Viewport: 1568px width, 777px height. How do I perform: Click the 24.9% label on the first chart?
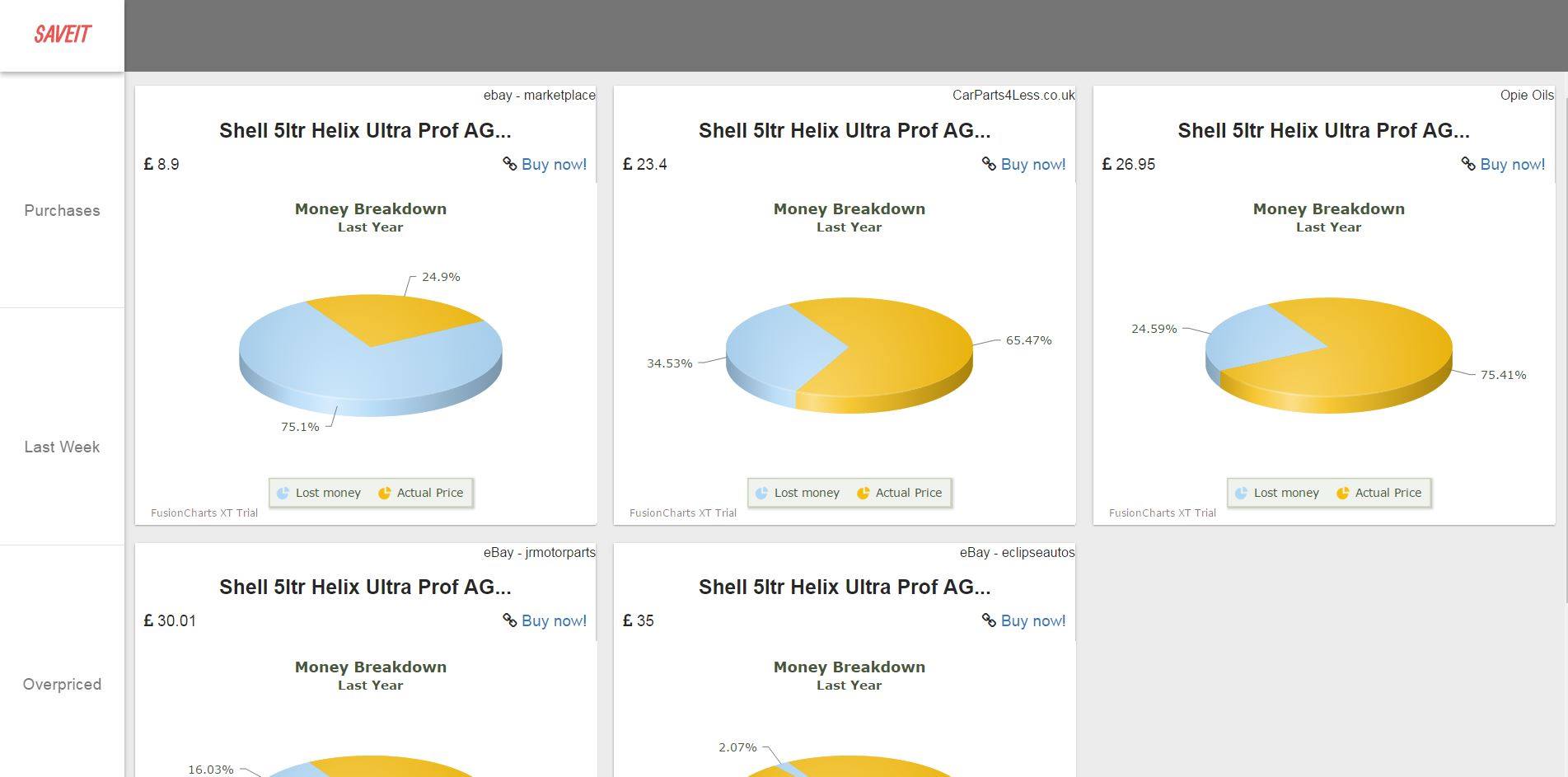[x=441, y=277]
